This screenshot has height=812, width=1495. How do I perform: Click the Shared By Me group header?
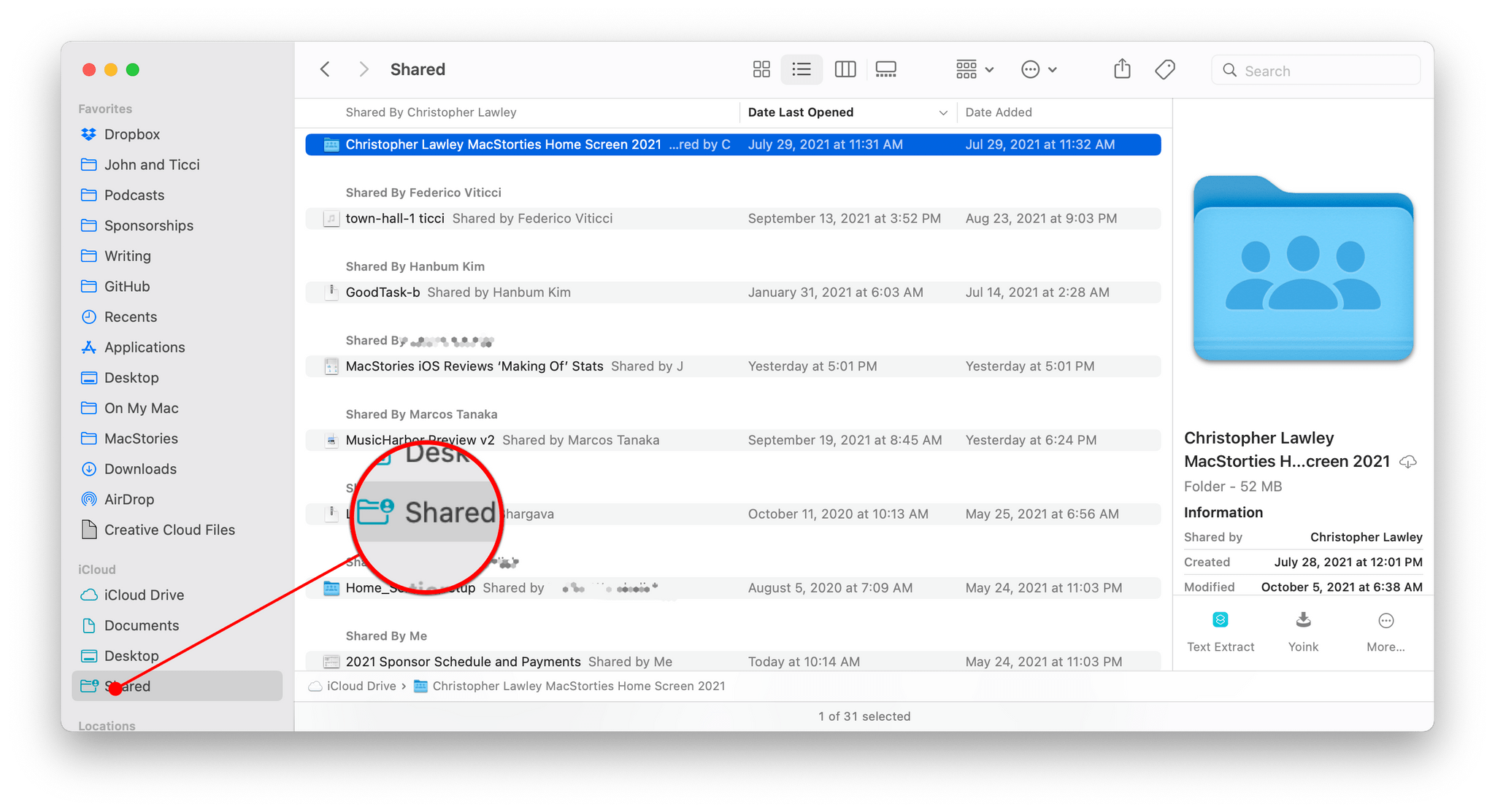click(386, 636)
